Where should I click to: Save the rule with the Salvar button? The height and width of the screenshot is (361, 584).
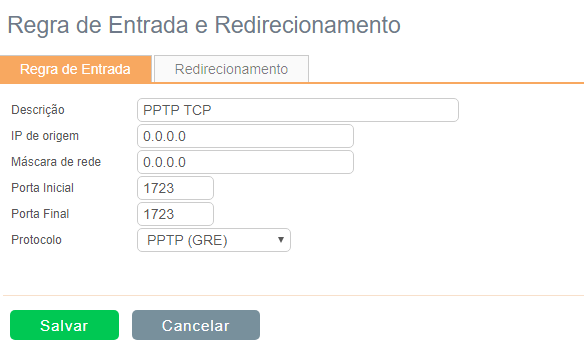click(64, 325)
